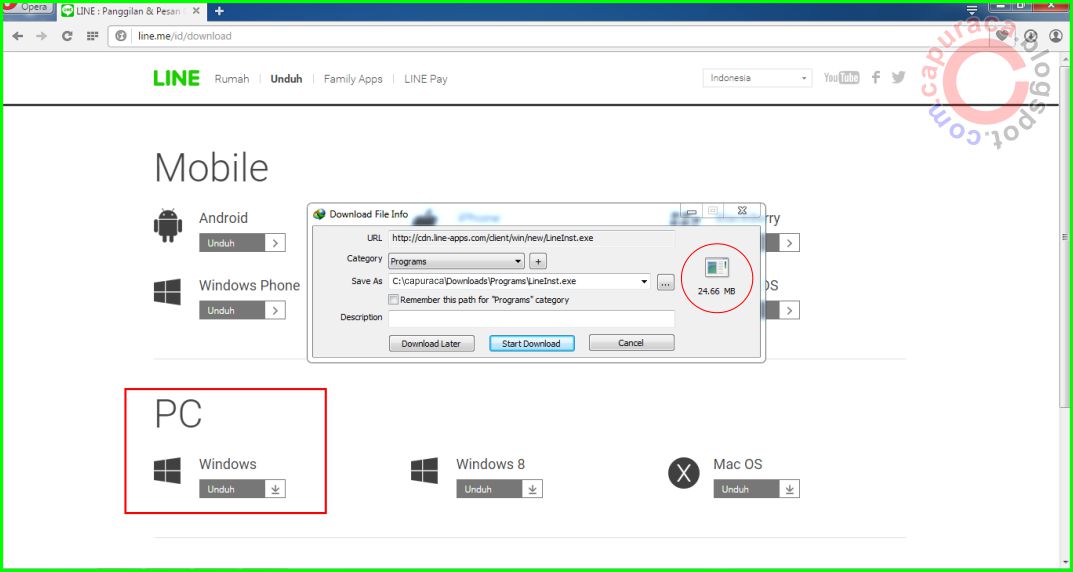Cancel the download dialog
Screen dimensions: 1073x572
click(632, 343)
